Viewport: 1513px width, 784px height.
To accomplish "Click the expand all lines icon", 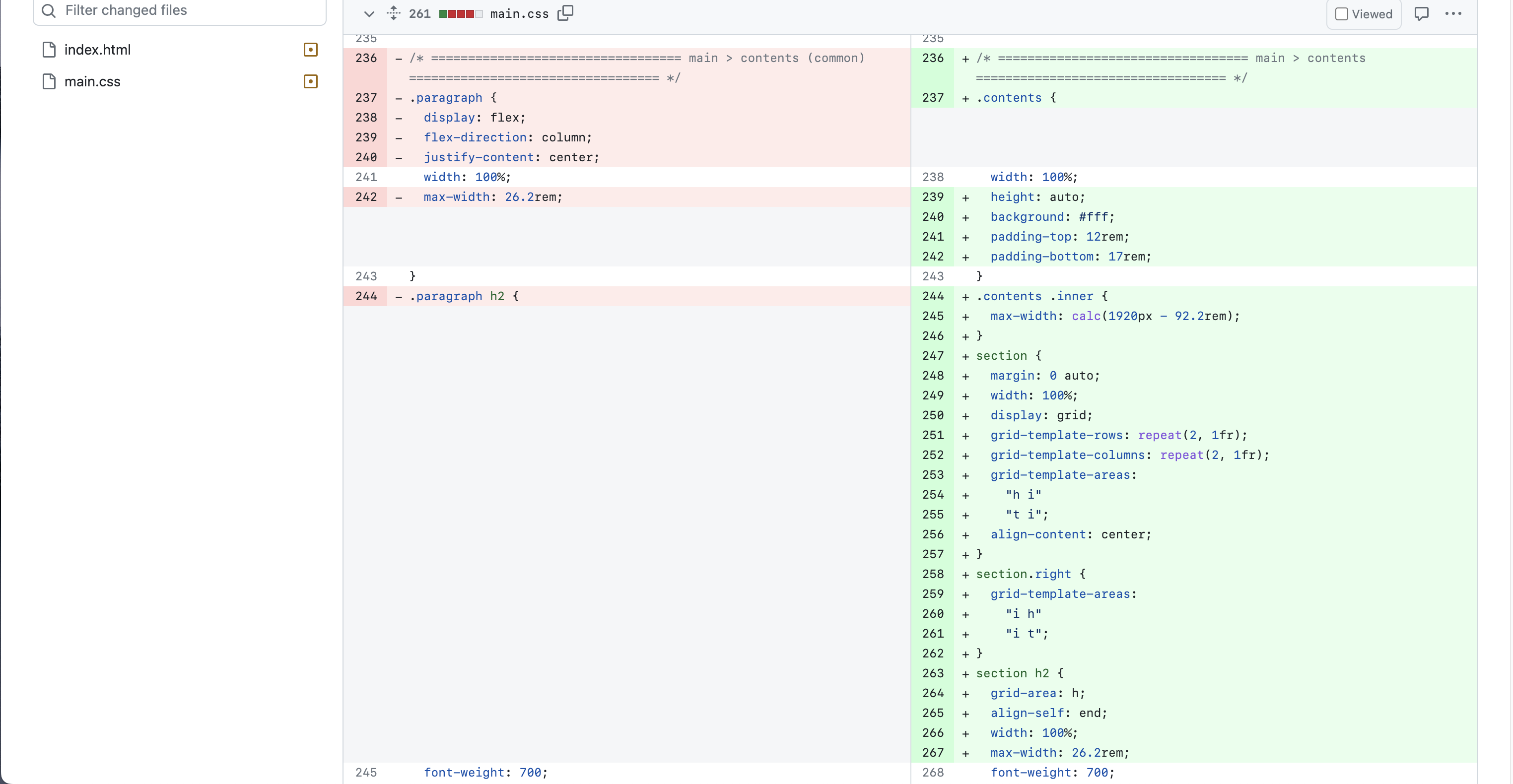I will tap(394, 13).
